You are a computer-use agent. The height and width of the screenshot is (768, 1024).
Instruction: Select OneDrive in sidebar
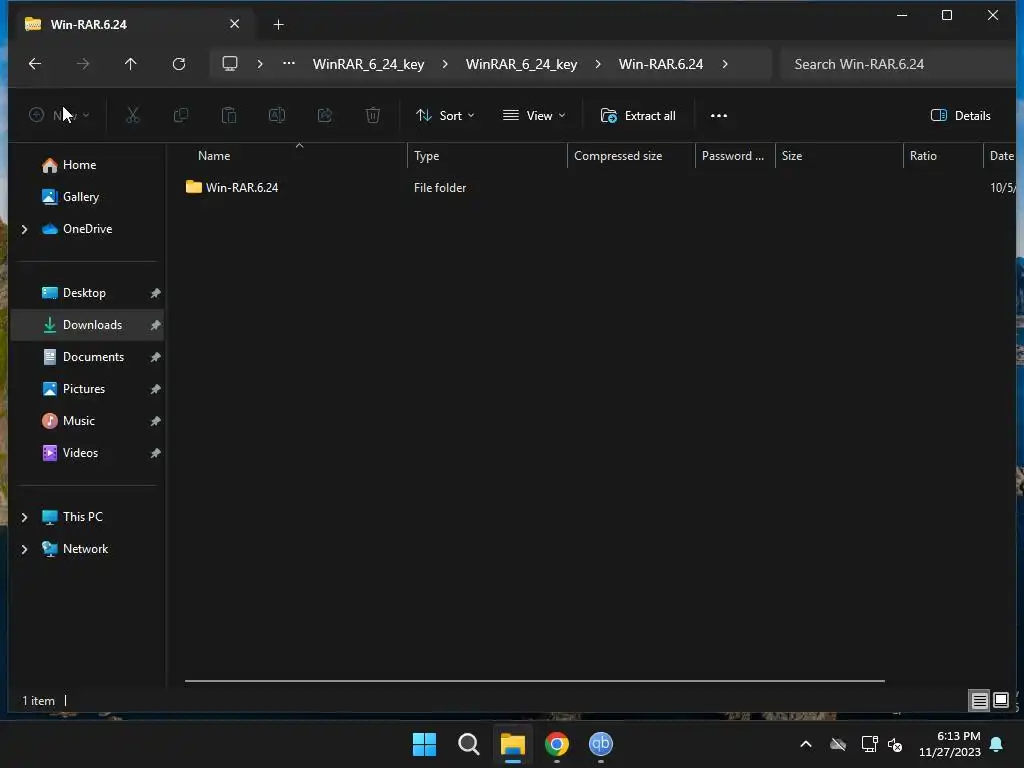click(88, 229)
